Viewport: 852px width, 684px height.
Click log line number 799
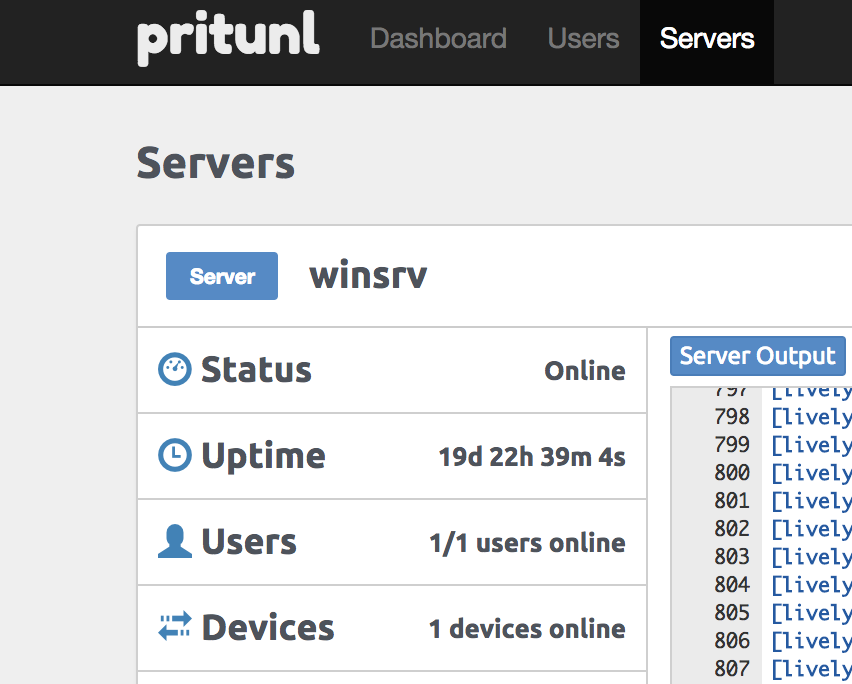732,444
